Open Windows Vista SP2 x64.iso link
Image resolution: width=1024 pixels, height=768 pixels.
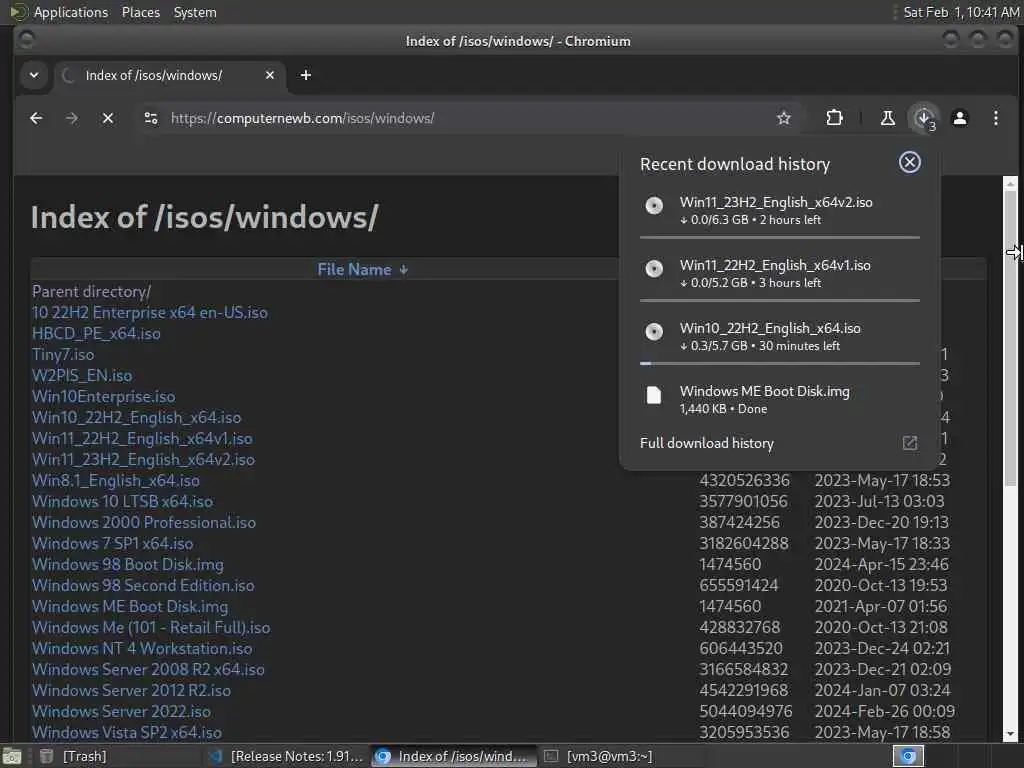pyautogui.click(x=127, y=732)
